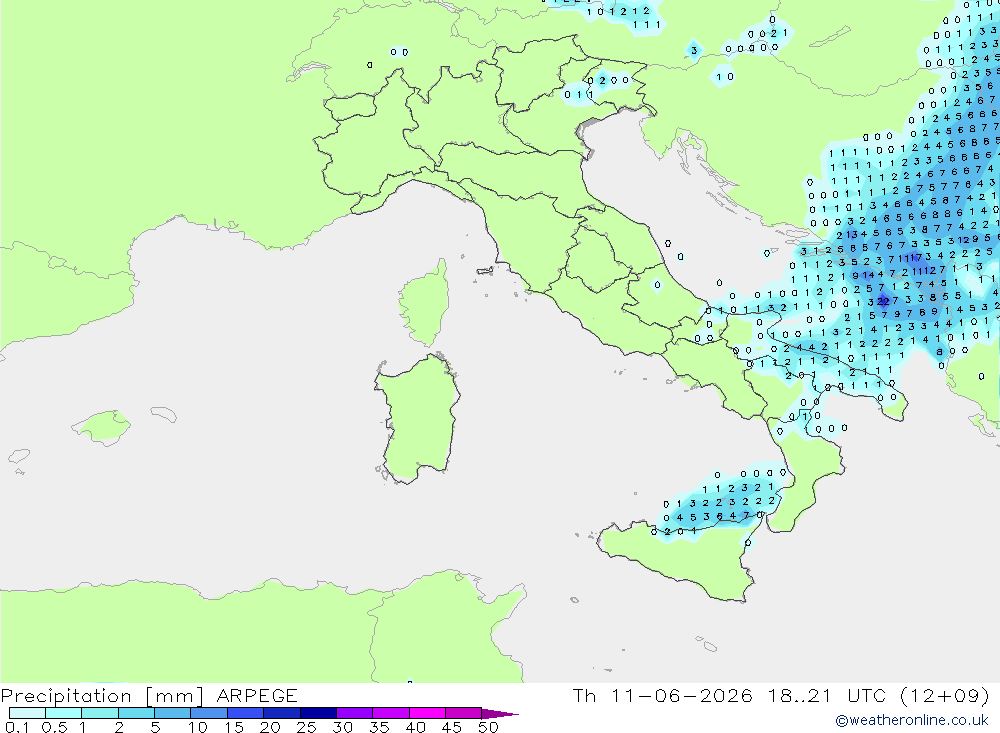Pick the 15–20 mm legend swatch
The width and height of the screenshot is (1000, 733).
click(x=245, y=713)
